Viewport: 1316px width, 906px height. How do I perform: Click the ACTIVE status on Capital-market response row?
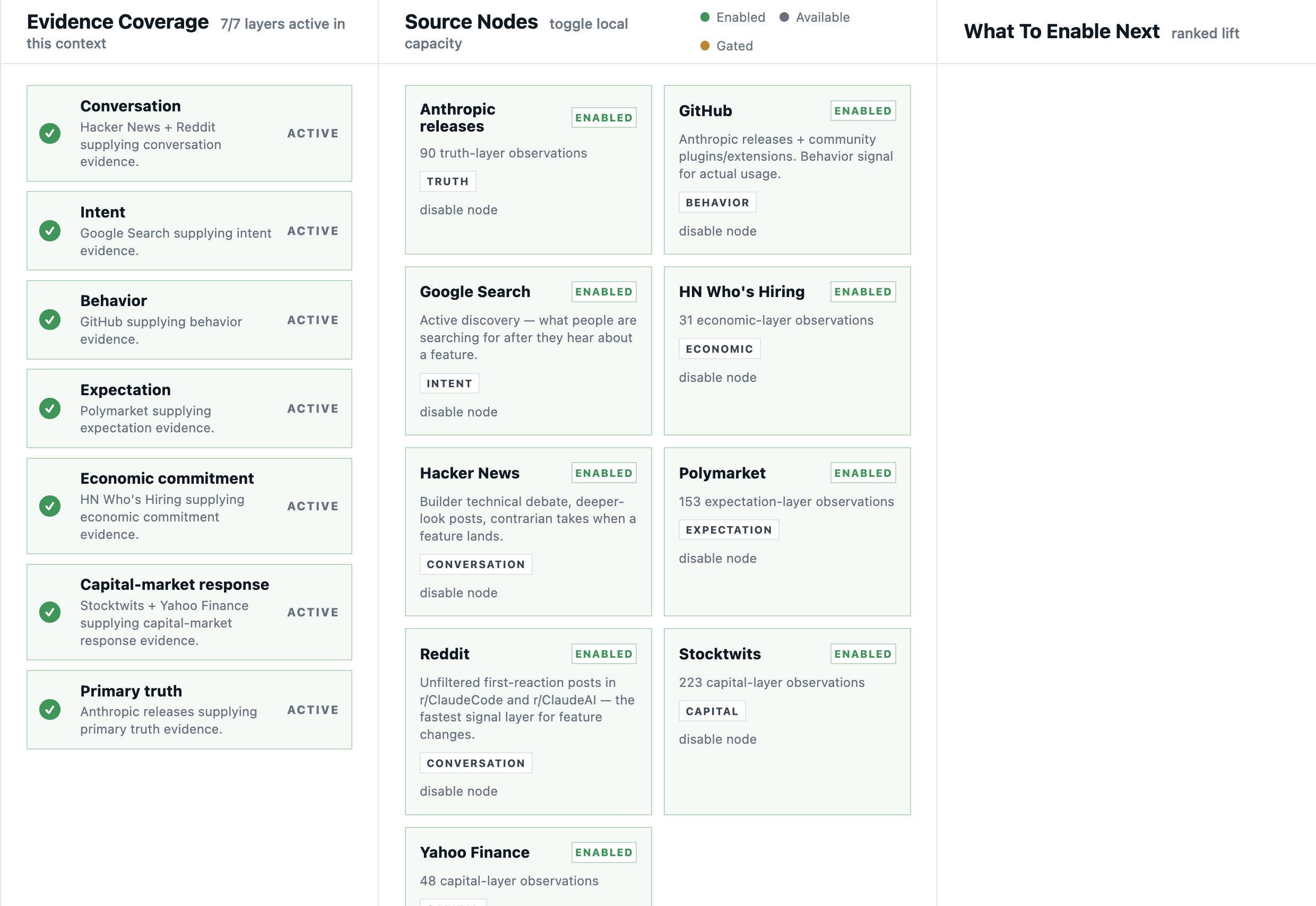point(313,612)
